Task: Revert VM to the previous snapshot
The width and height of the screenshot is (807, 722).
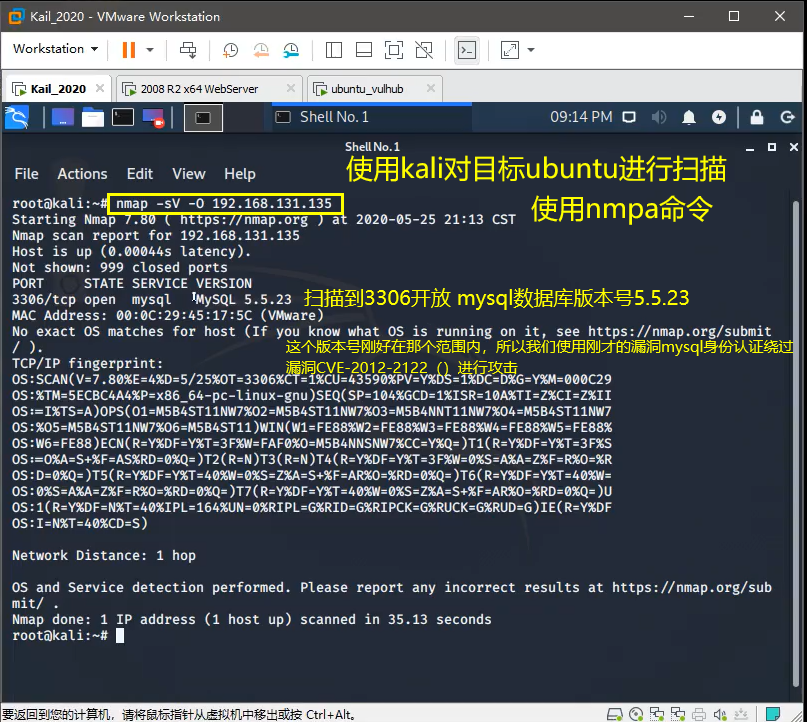Action: point(261,50)
